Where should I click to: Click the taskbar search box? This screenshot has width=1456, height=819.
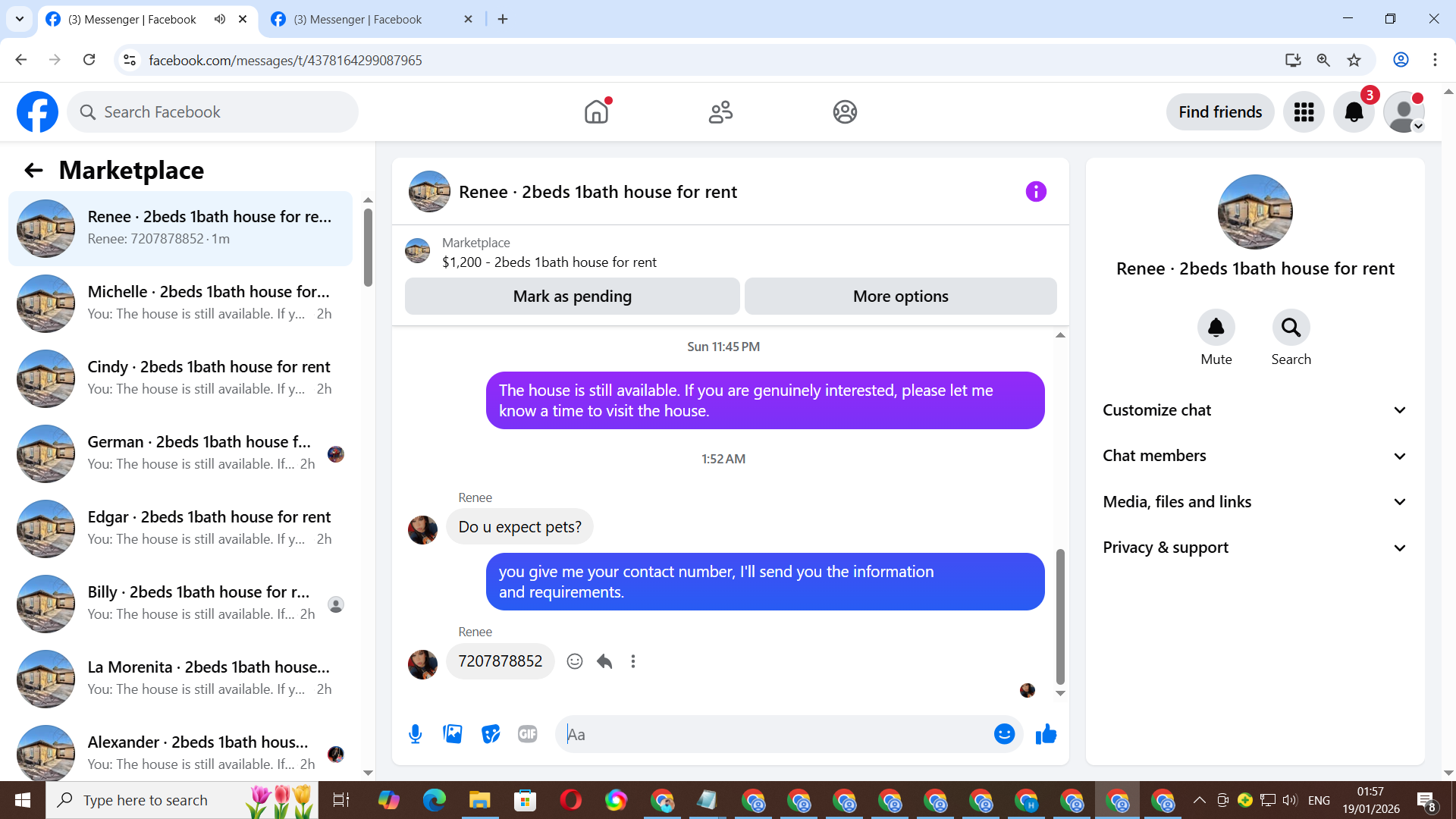pos(182,800)
